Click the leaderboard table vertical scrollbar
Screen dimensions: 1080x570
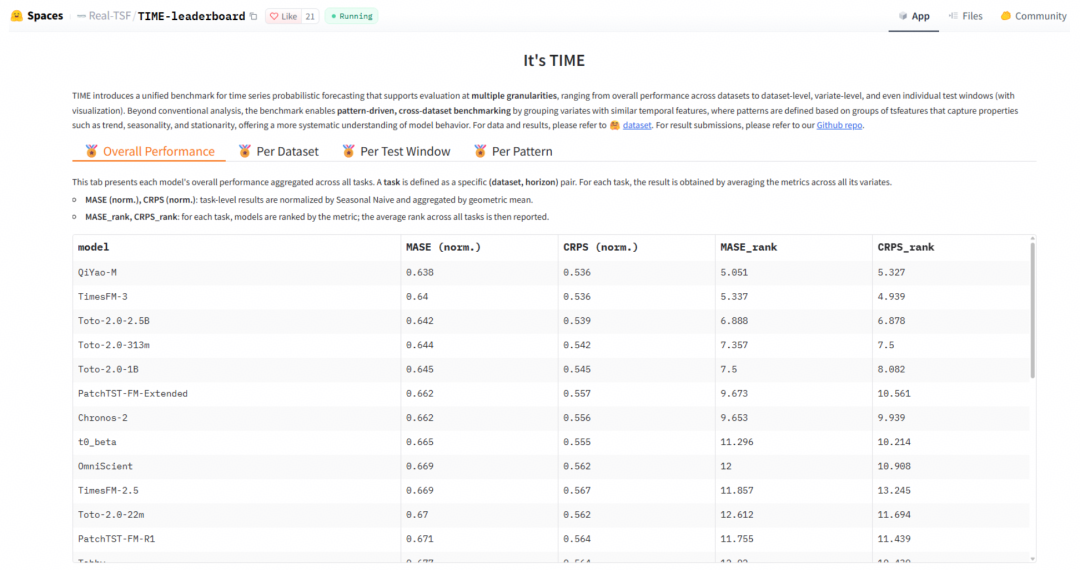click(1032, 310)
